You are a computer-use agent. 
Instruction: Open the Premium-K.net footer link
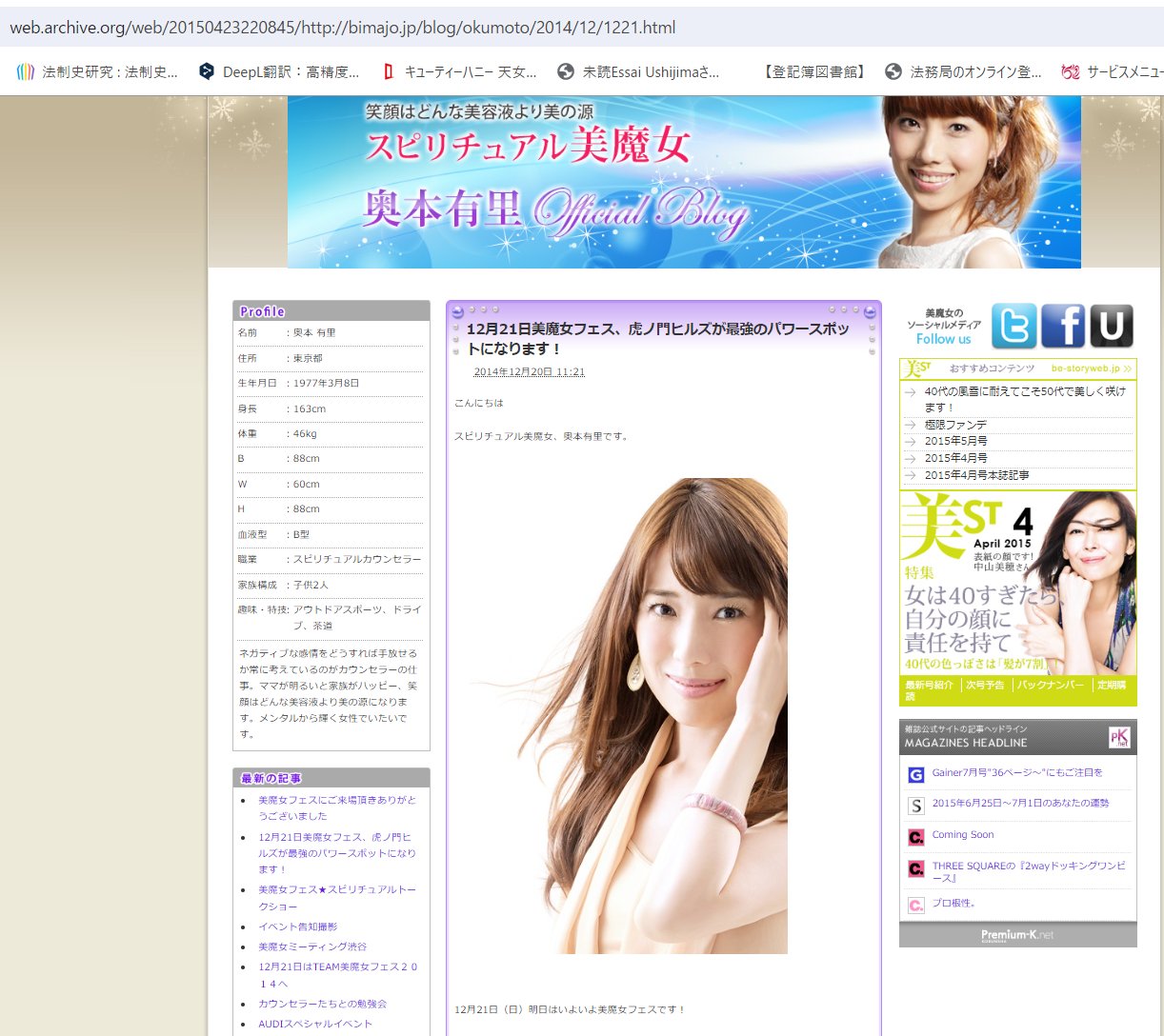tap(1017, 935)
